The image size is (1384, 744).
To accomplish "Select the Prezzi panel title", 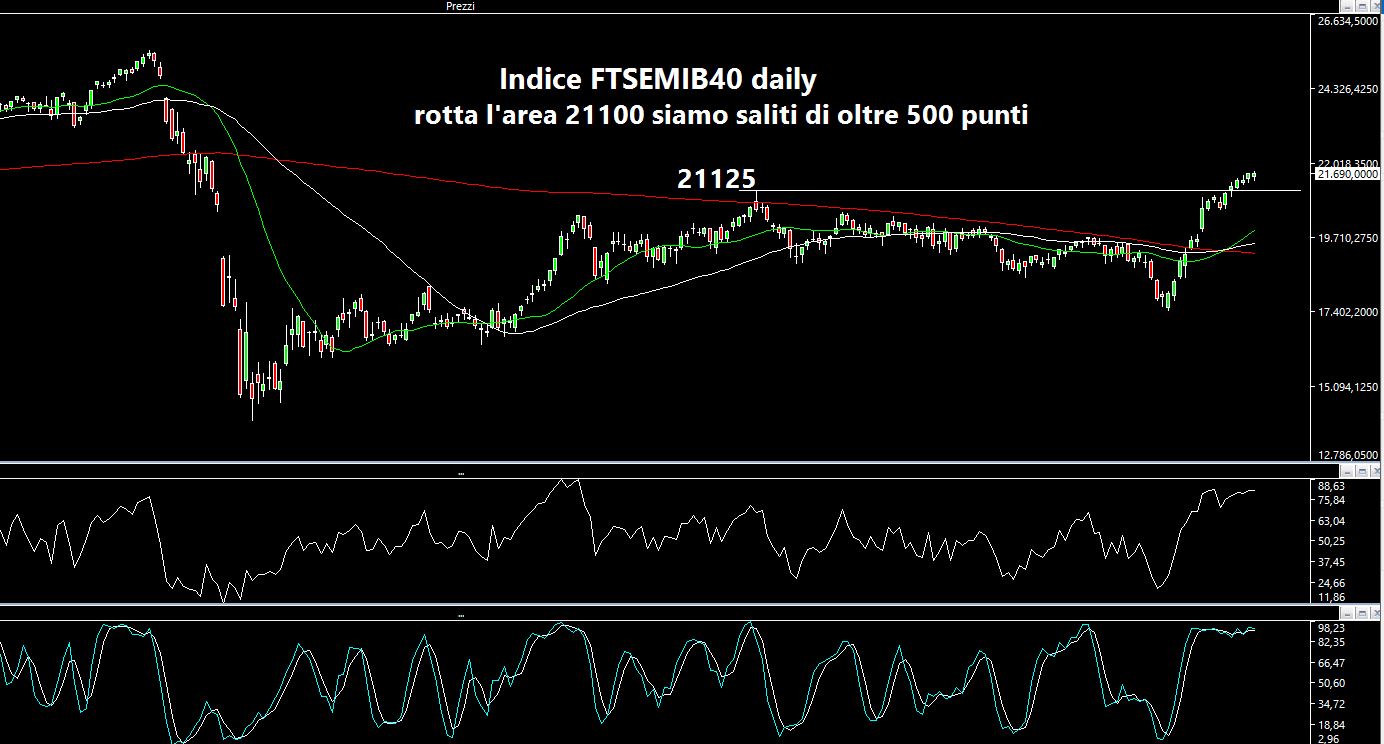I will click(460, 6).
